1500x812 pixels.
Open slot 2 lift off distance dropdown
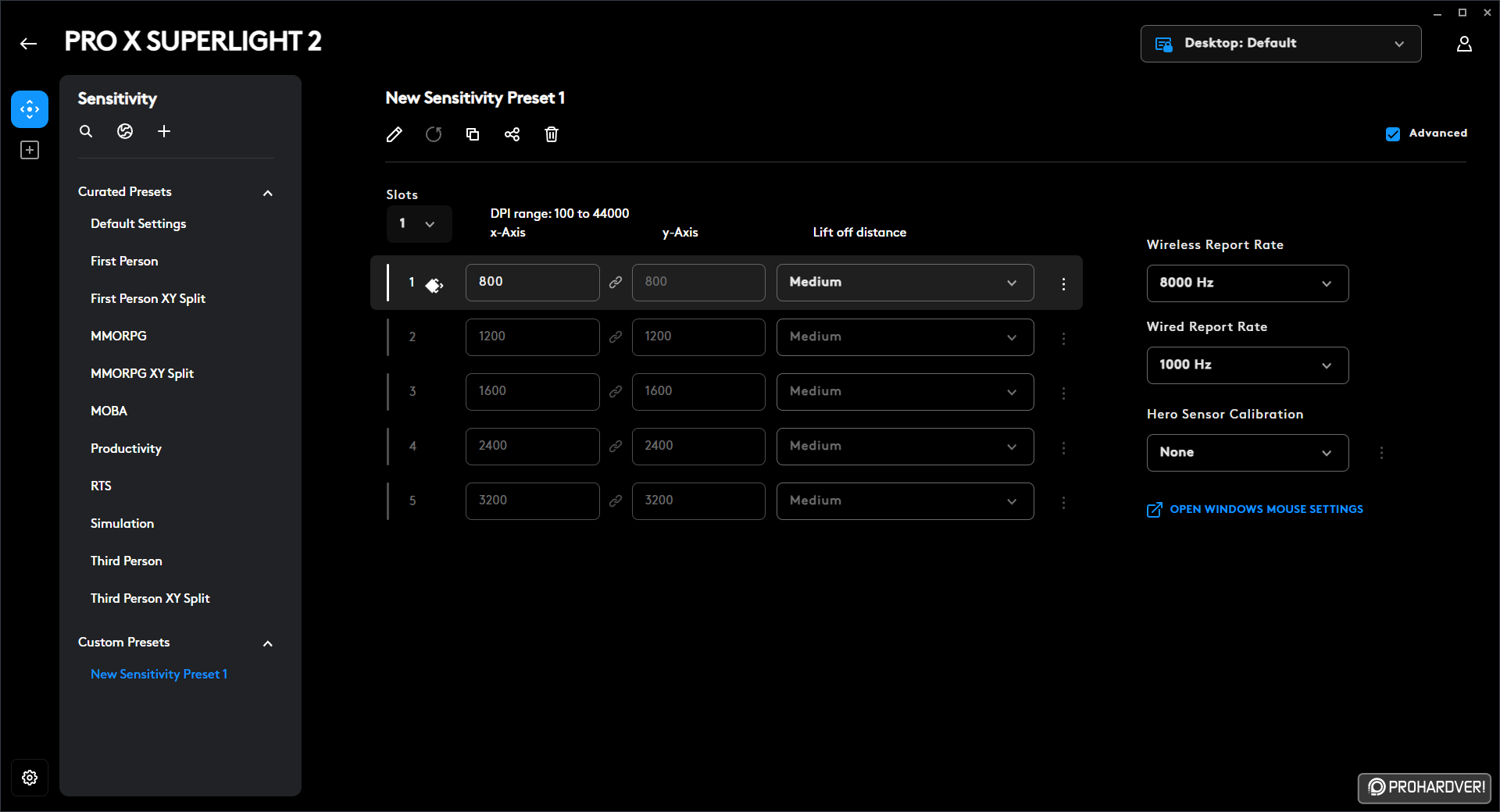pos(905,337)
